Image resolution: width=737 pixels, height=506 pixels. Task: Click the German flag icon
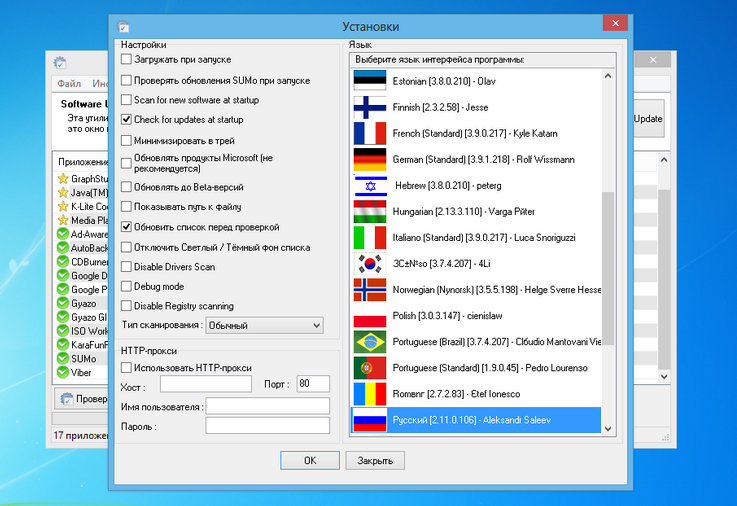pyautogui.click(x=369, y=159)
